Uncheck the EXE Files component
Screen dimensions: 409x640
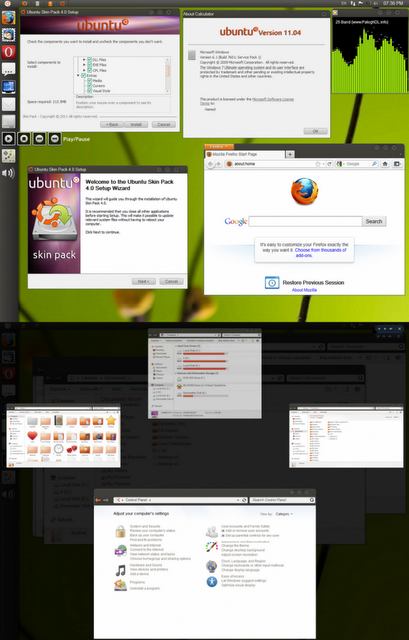[89, 65]
